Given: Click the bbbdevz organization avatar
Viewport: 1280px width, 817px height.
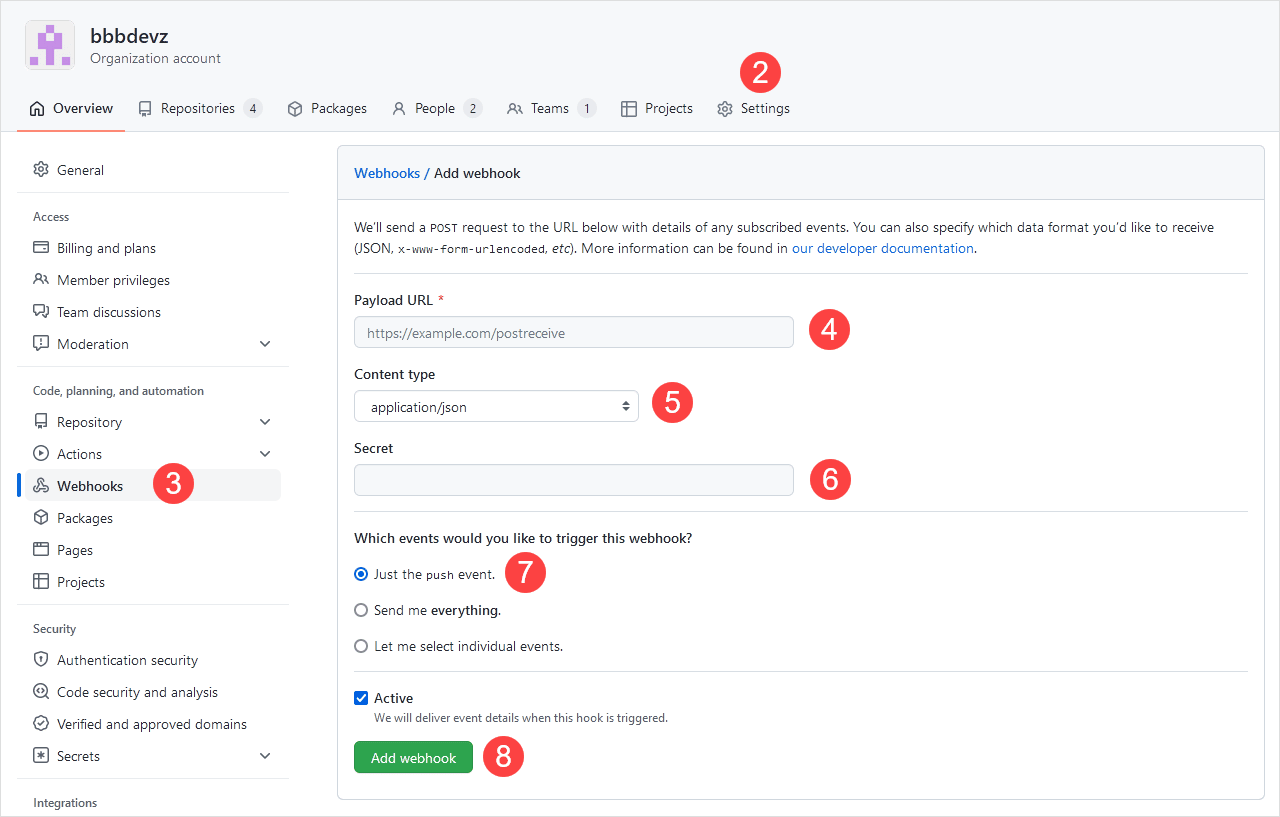Looking at the screenshot, I should pos(49,44).
